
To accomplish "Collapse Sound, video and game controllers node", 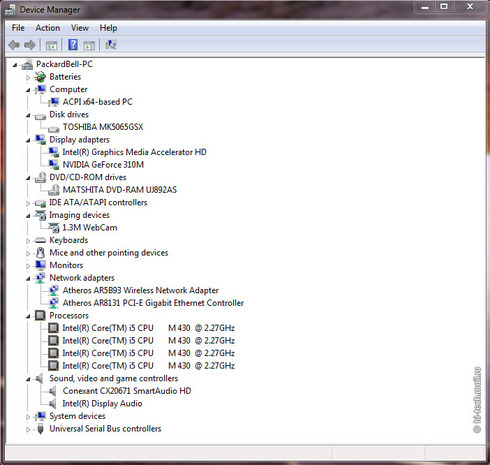I will pos(28,379).
